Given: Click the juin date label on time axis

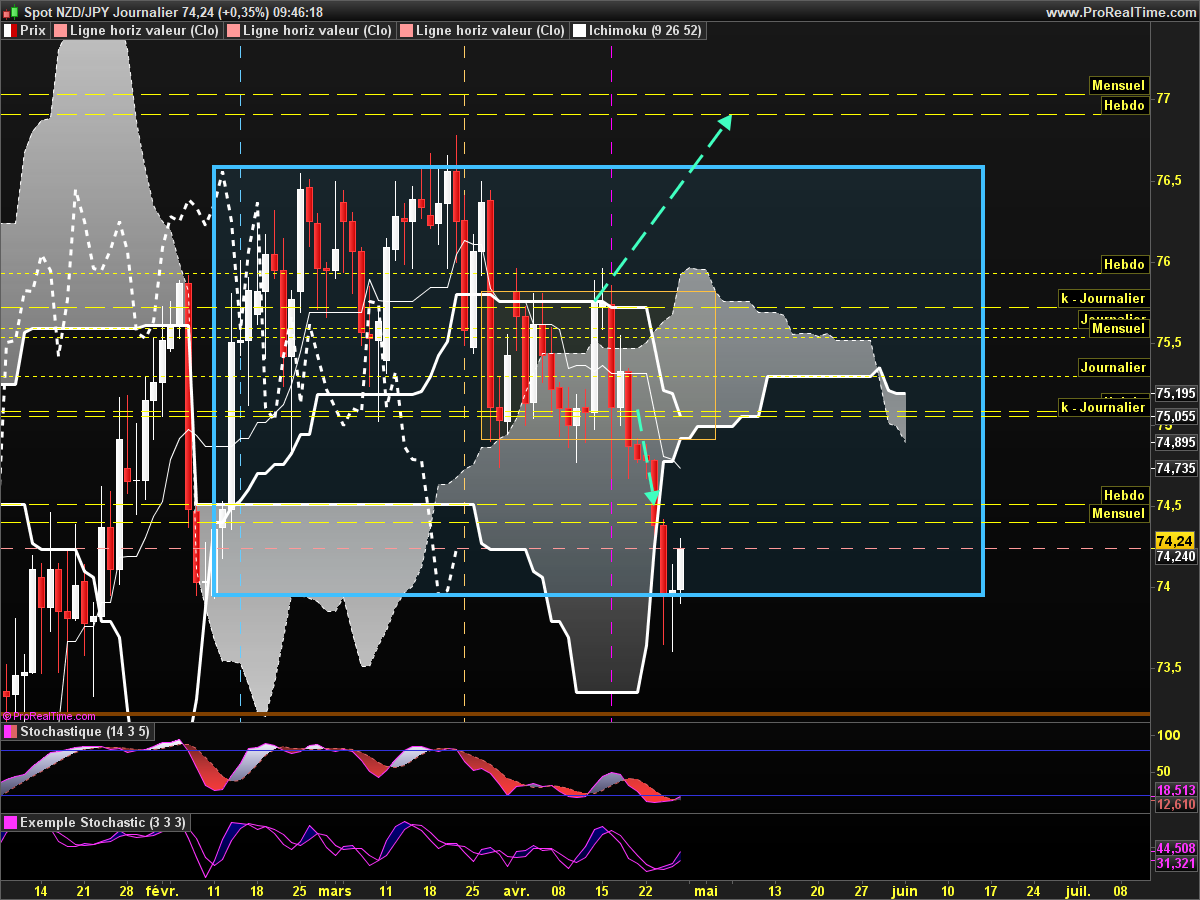Looking at the screenshot, I should 904,890.
